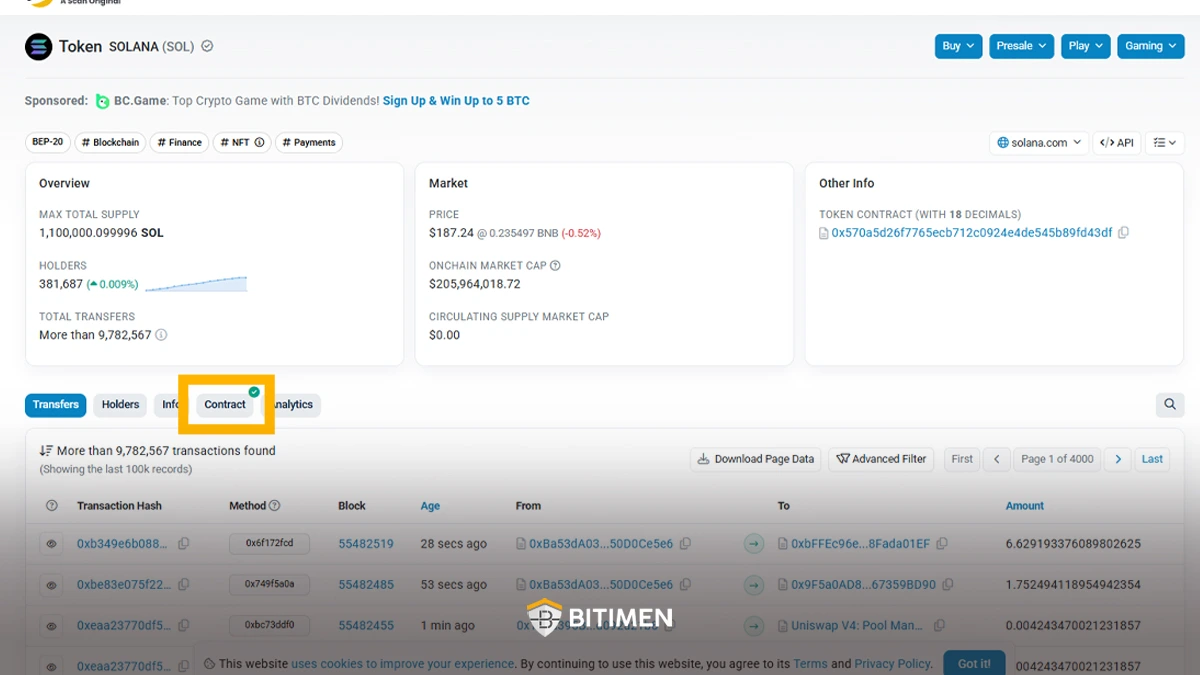Select the # Payments tag
1200x675 pixels.
(309, 143)
